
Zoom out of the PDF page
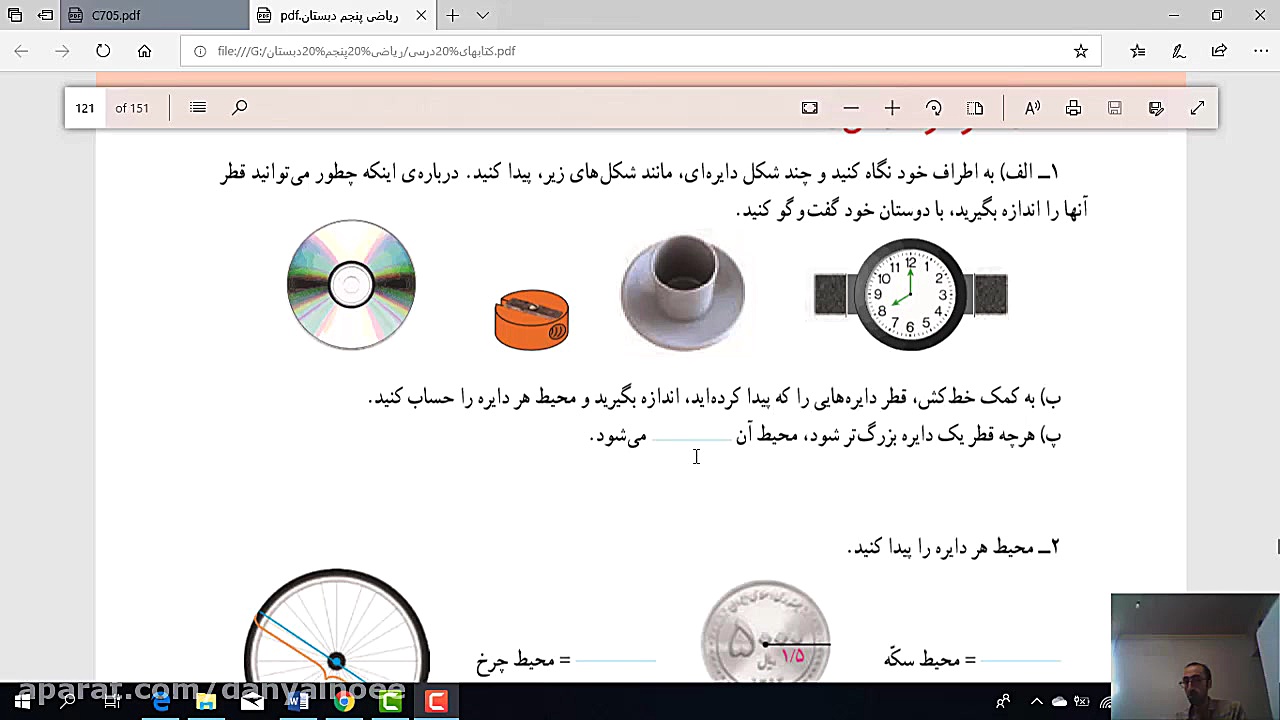pos(850,107)
